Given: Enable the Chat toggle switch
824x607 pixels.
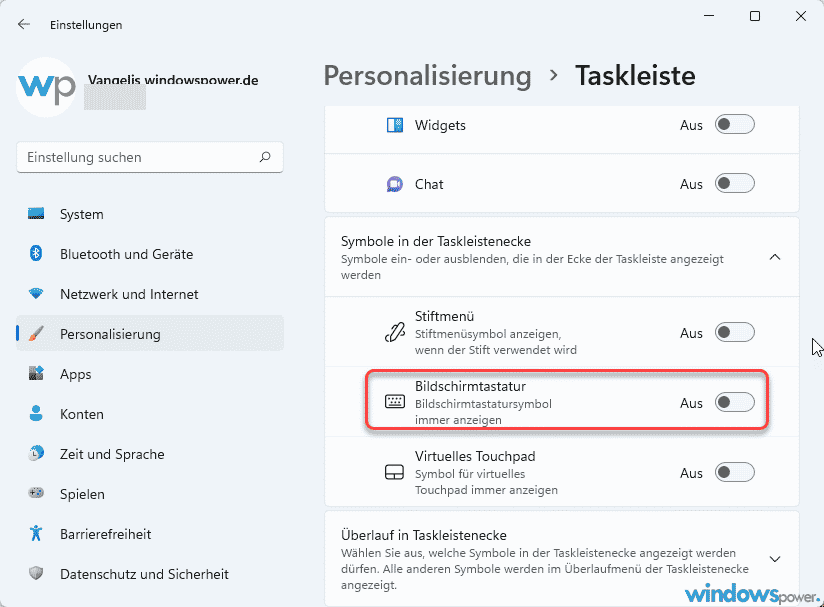Looking at the screenshot, I should [734, 184].
